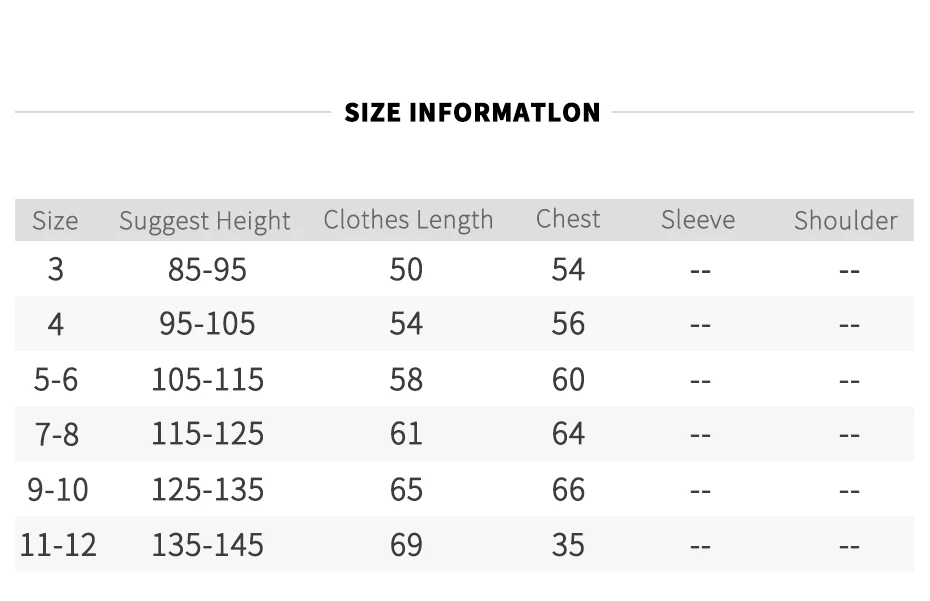Select the Size column header

tap(55, 221)
